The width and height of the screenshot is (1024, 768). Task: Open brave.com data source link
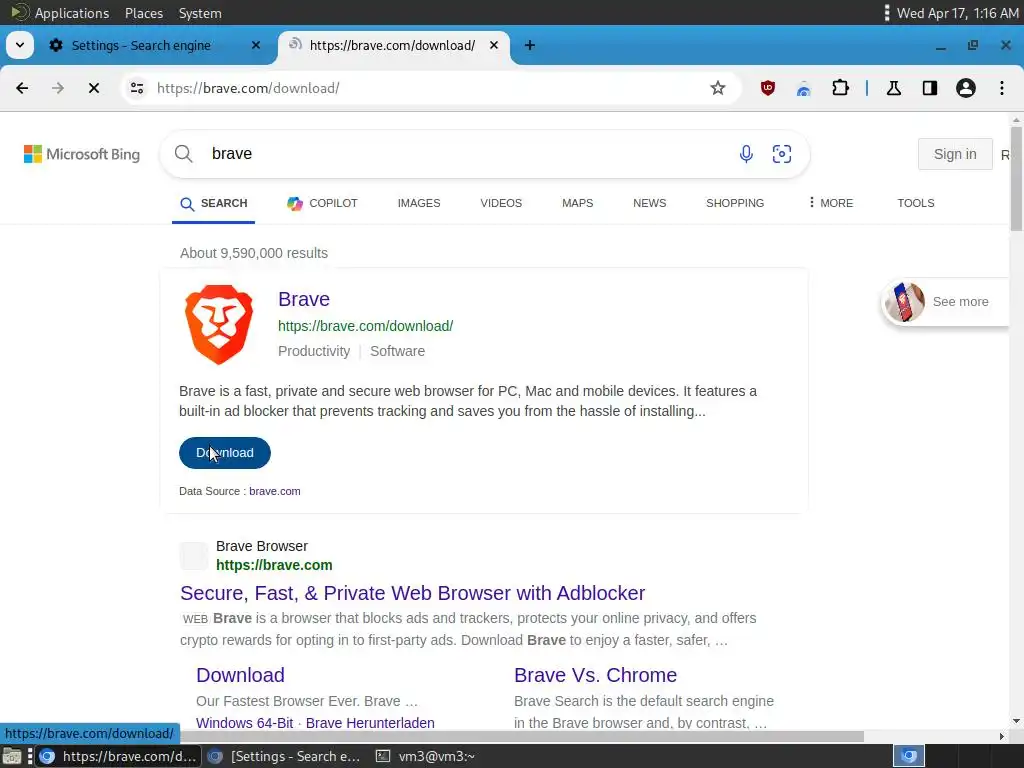pyautogui.click(x=274, y=491)
